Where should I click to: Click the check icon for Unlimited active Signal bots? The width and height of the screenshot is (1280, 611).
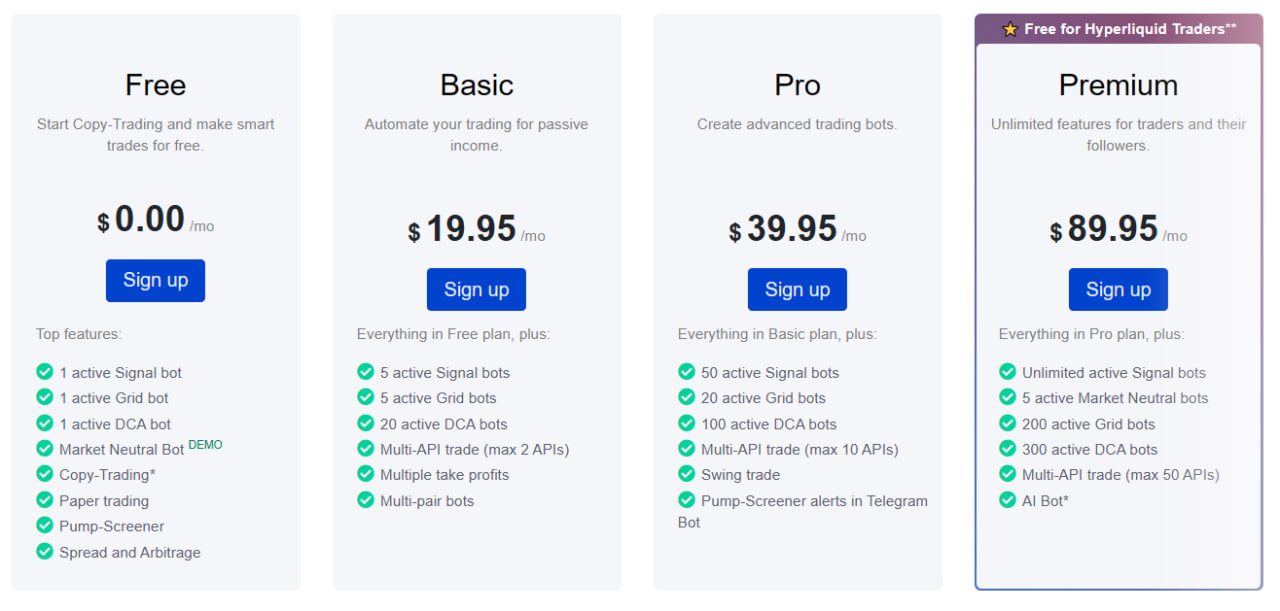point(1007,372)
